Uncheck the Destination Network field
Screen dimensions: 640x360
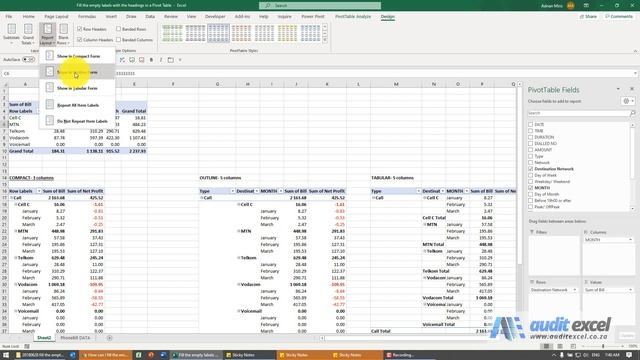tap(531, 169)
